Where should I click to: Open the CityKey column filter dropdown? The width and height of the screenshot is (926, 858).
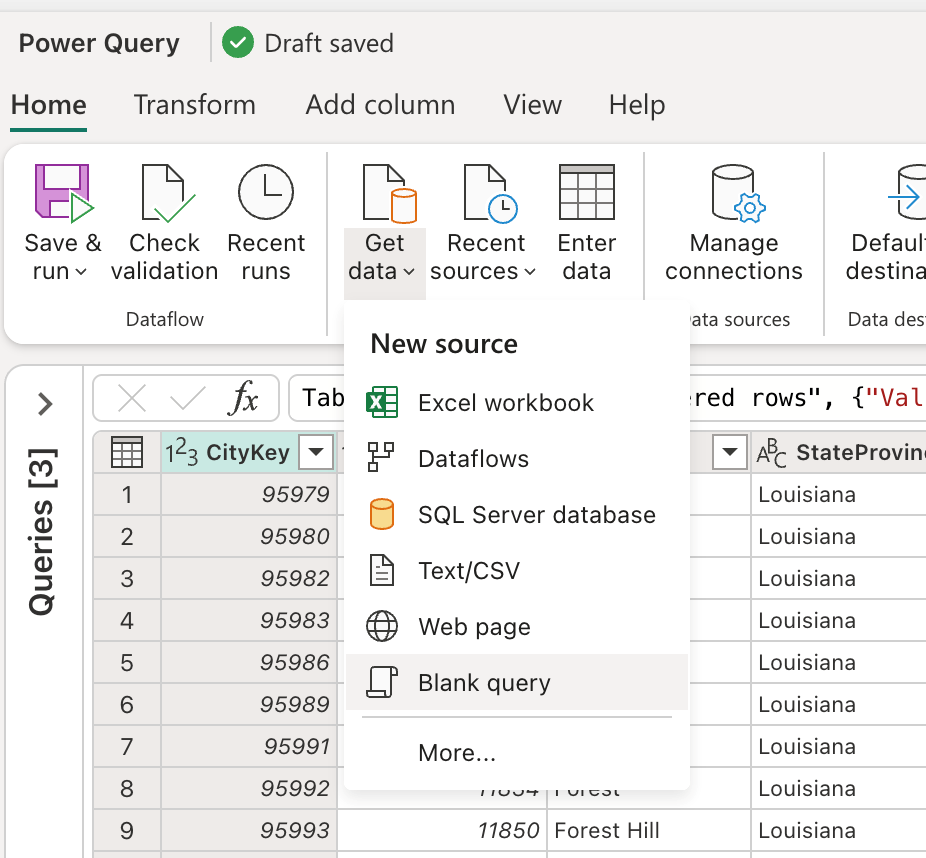[316, 452]
